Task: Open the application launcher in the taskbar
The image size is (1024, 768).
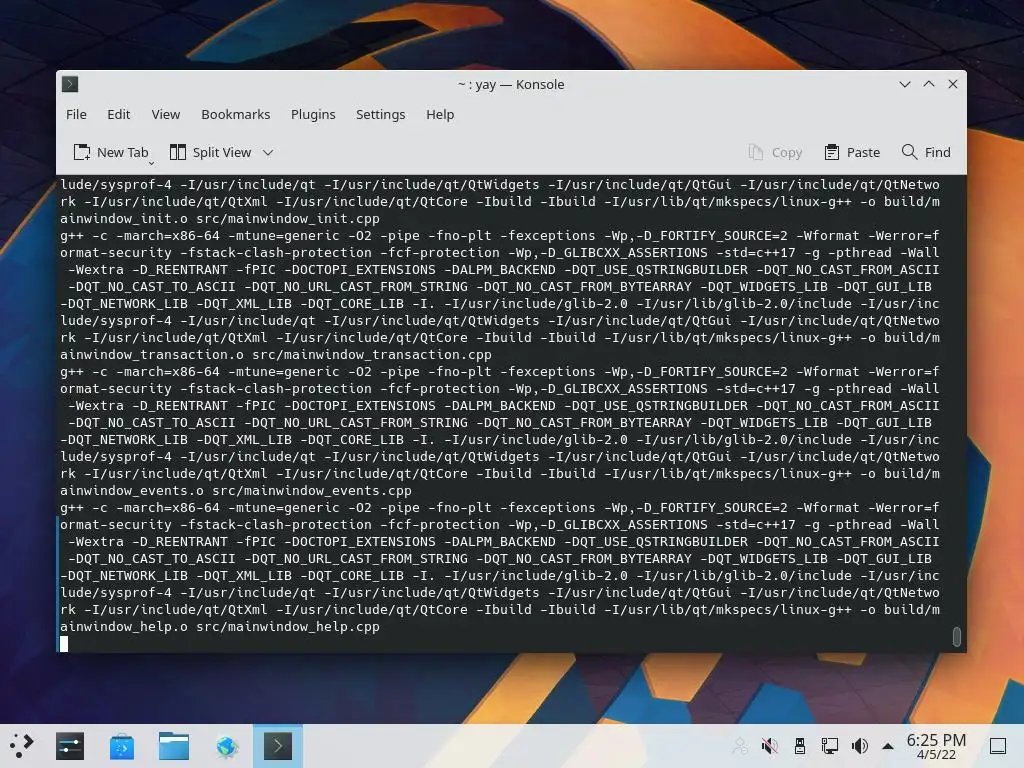Action: tap(21, 746)
